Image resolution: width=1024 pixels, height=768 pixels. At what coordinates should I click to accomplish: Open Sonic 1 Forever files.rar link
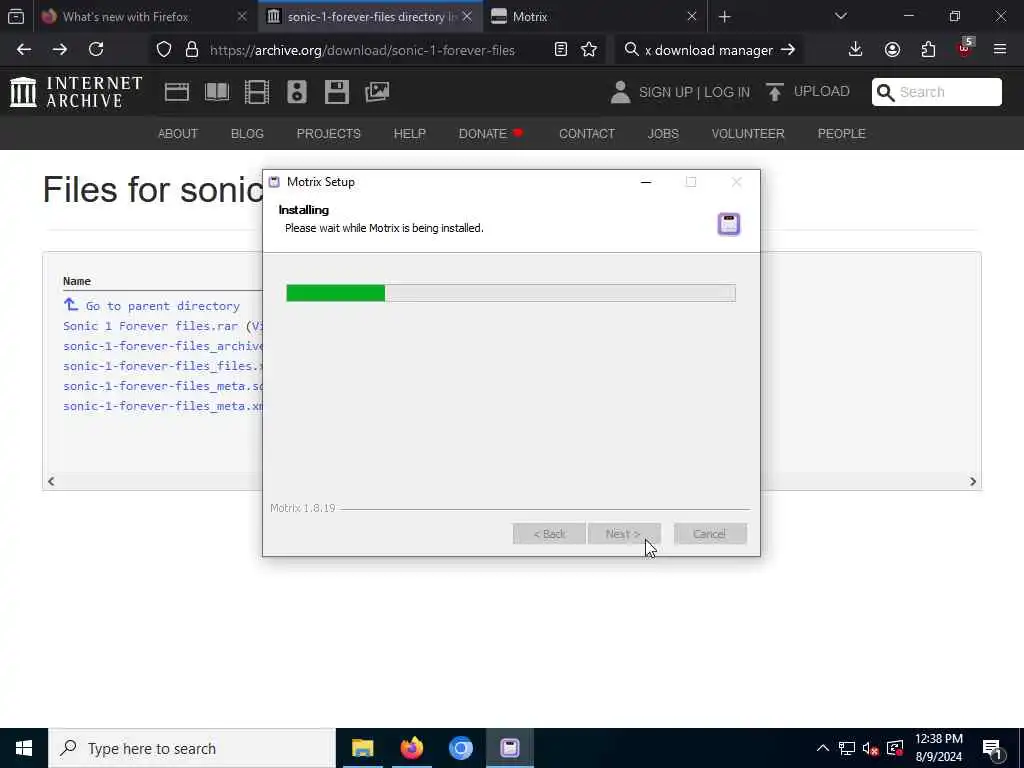150,326
